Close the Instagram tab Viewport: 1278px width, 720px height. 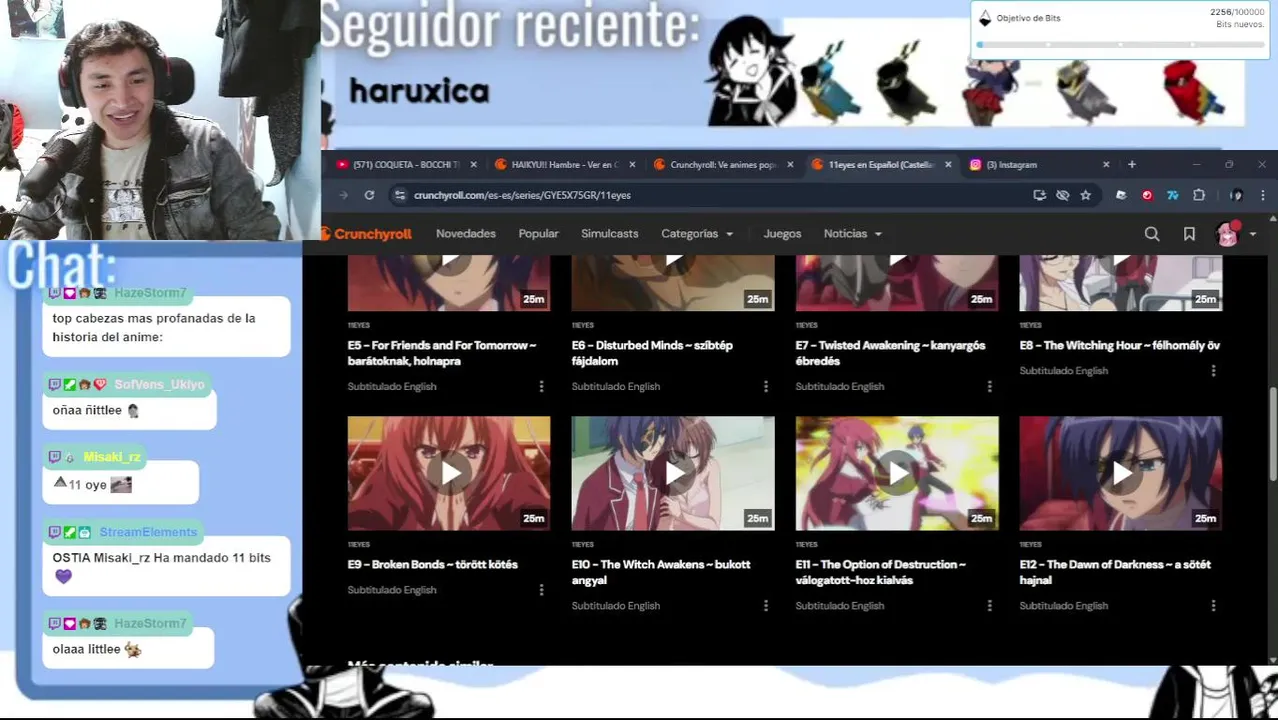tap(1106, 165)
